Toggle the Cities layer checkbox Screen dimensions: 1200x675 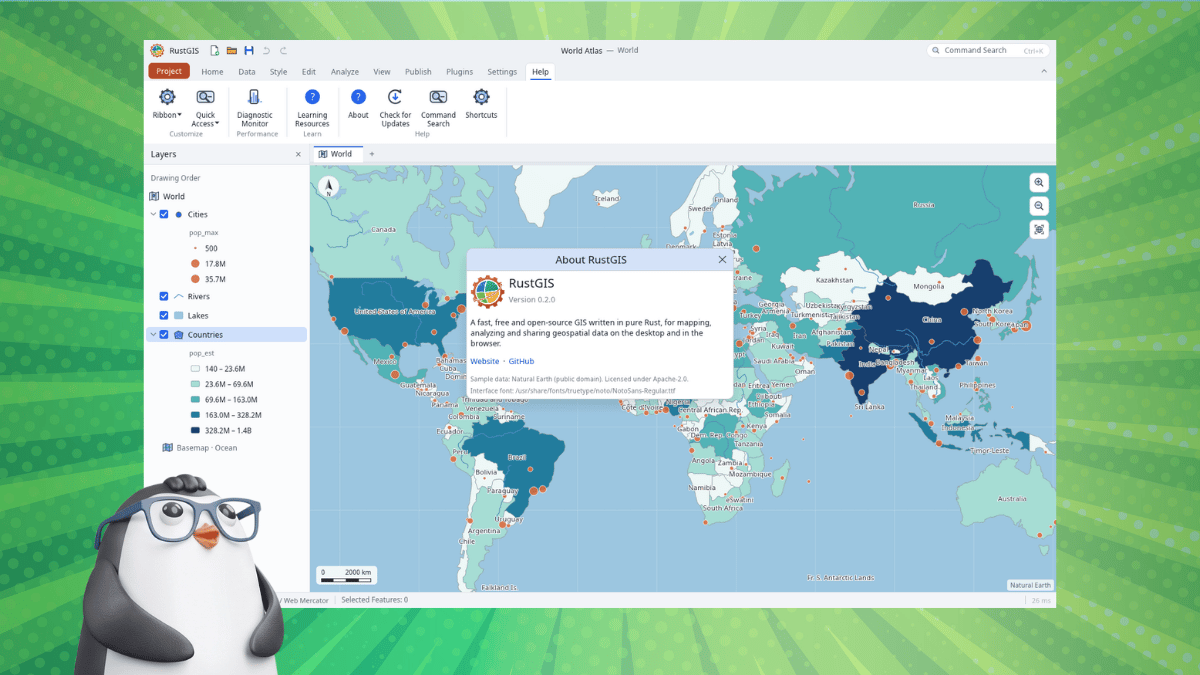tap(164, 214)
